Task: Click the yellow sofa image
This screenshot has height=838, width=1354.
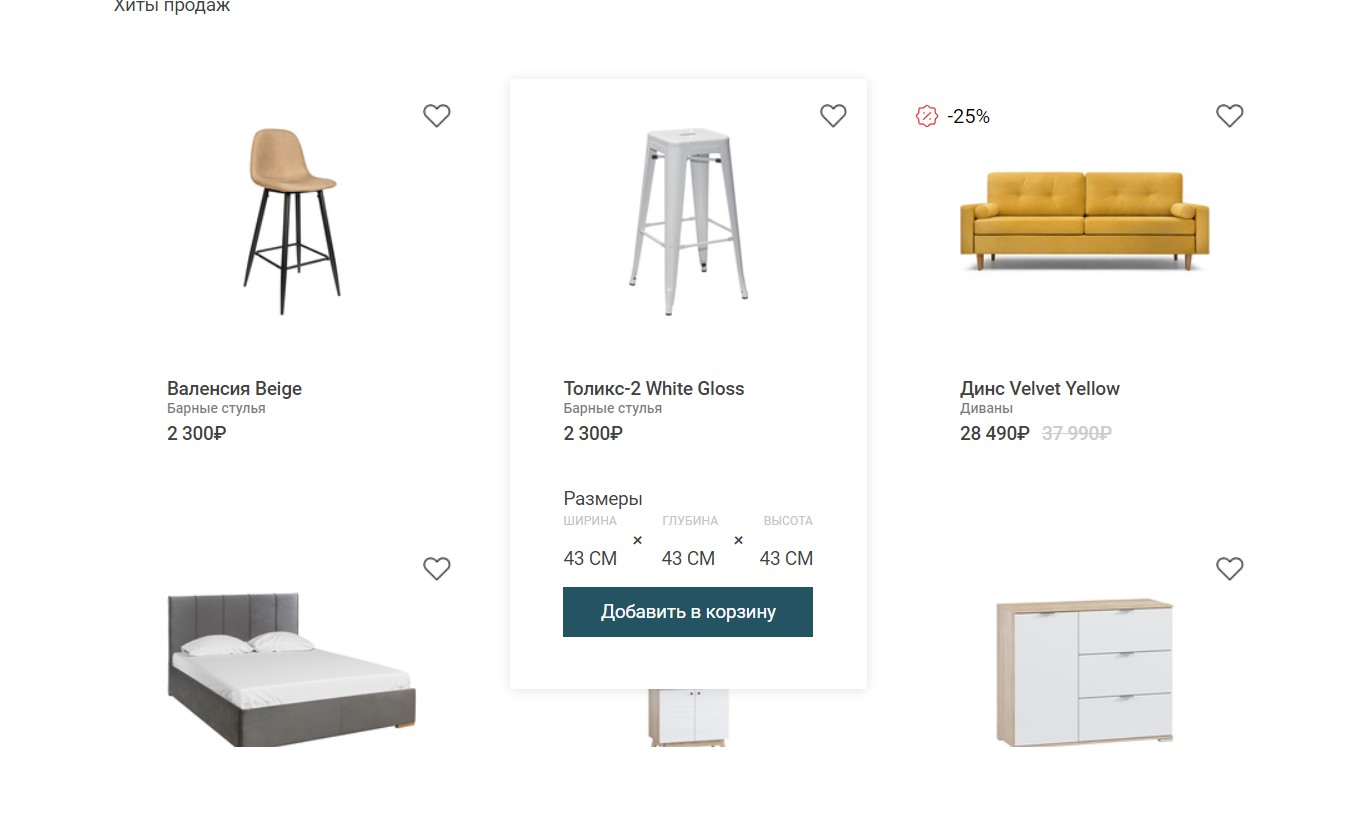Action: coord(1084,221)
